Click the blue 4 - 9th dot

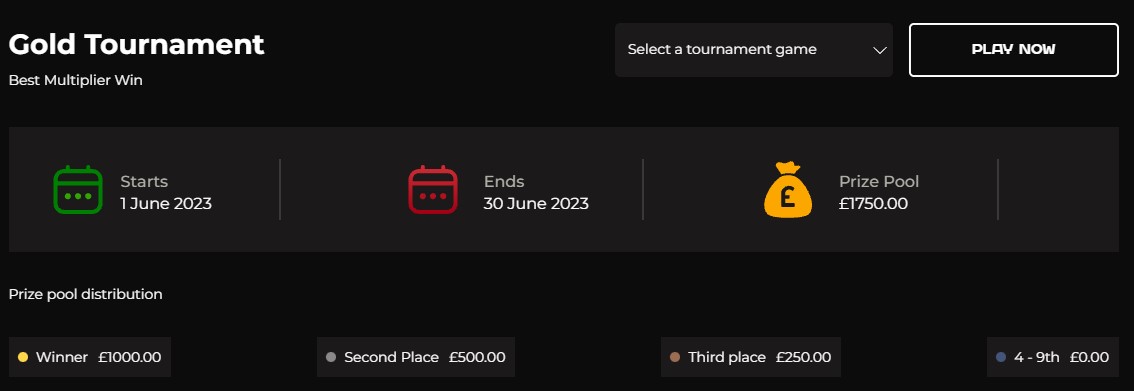[x=1001, y=357]
